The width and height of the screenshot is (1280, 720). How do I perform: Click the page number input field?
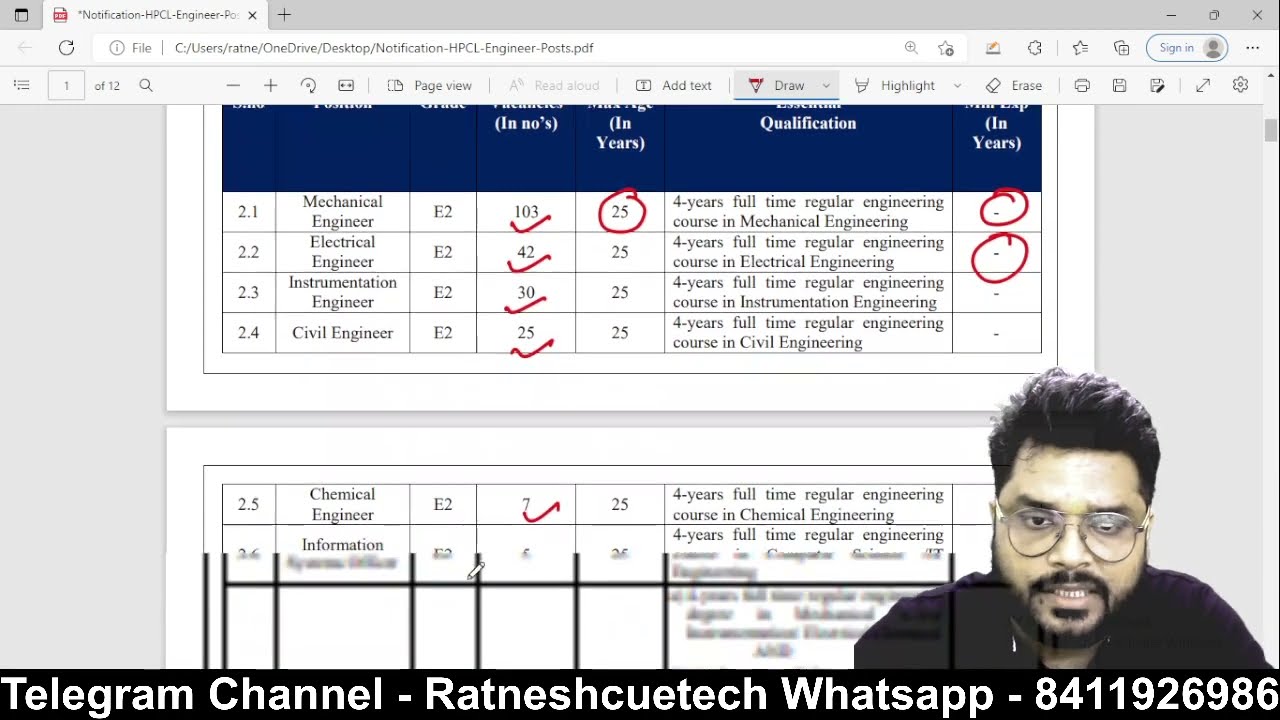(66, 86)
